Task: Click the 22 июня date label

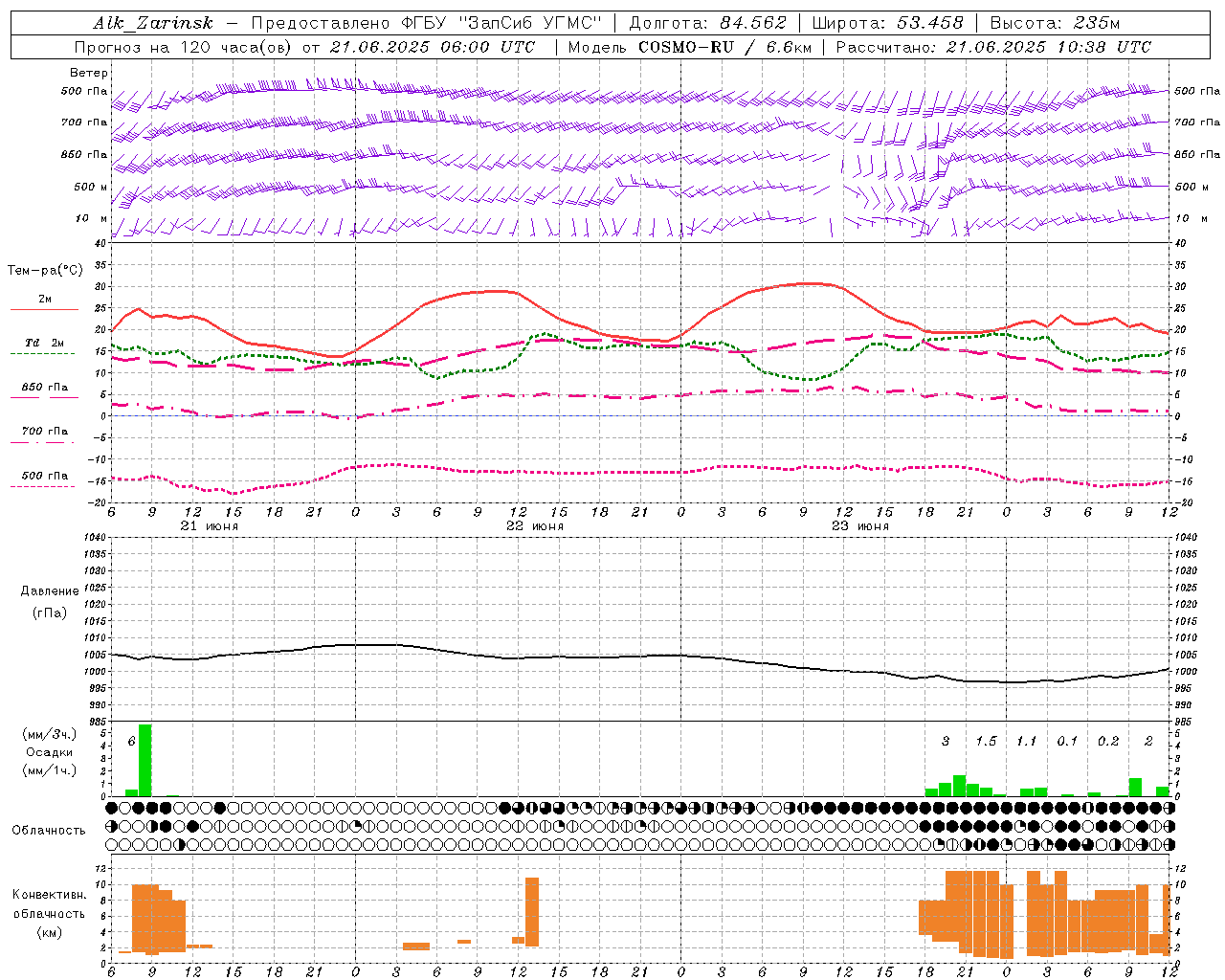Action: (534, 526)
